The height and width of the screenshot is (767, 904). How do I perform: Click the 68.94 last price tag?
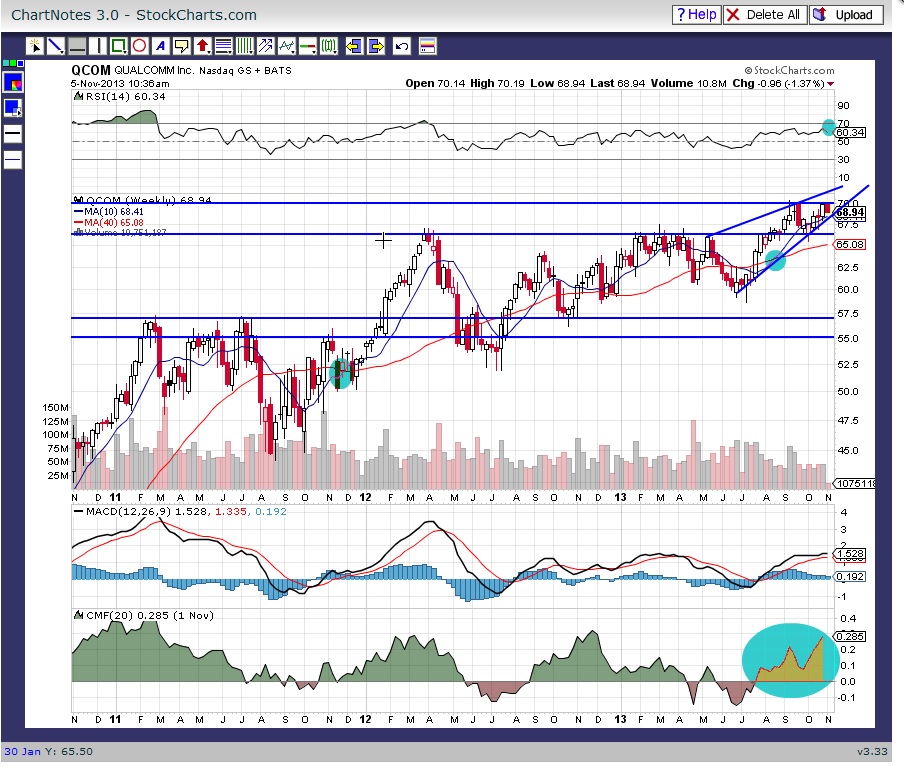(850, 212)
